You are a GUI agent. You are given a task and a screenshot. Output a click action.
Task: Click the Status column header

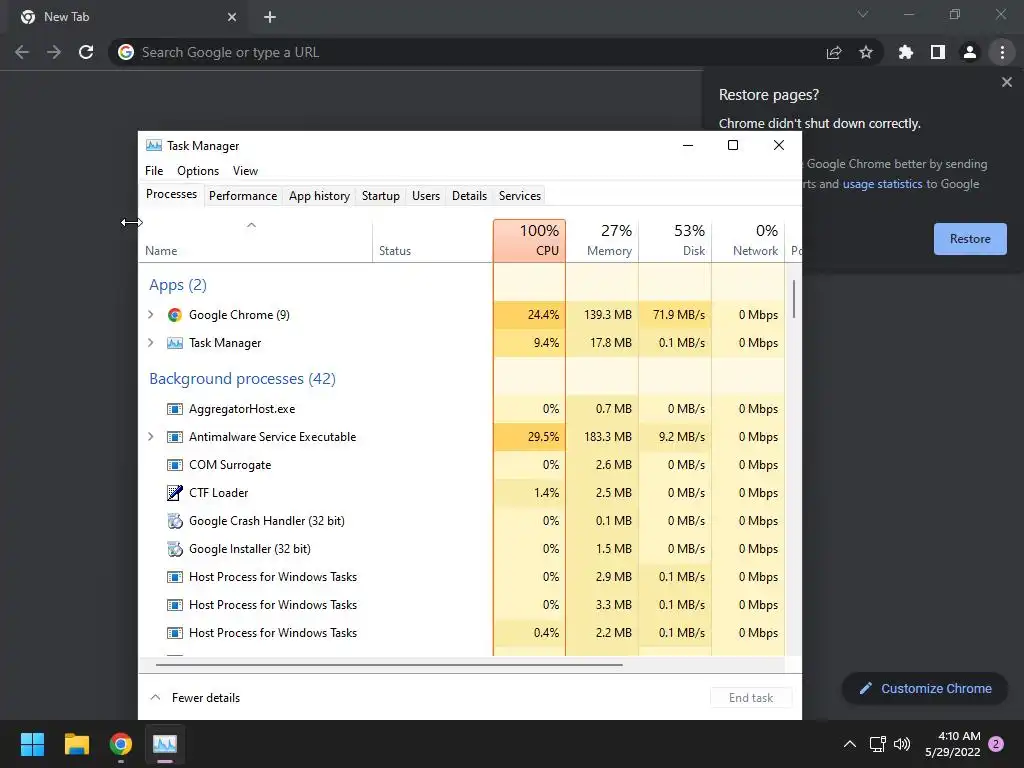click(x=432, y=241)
